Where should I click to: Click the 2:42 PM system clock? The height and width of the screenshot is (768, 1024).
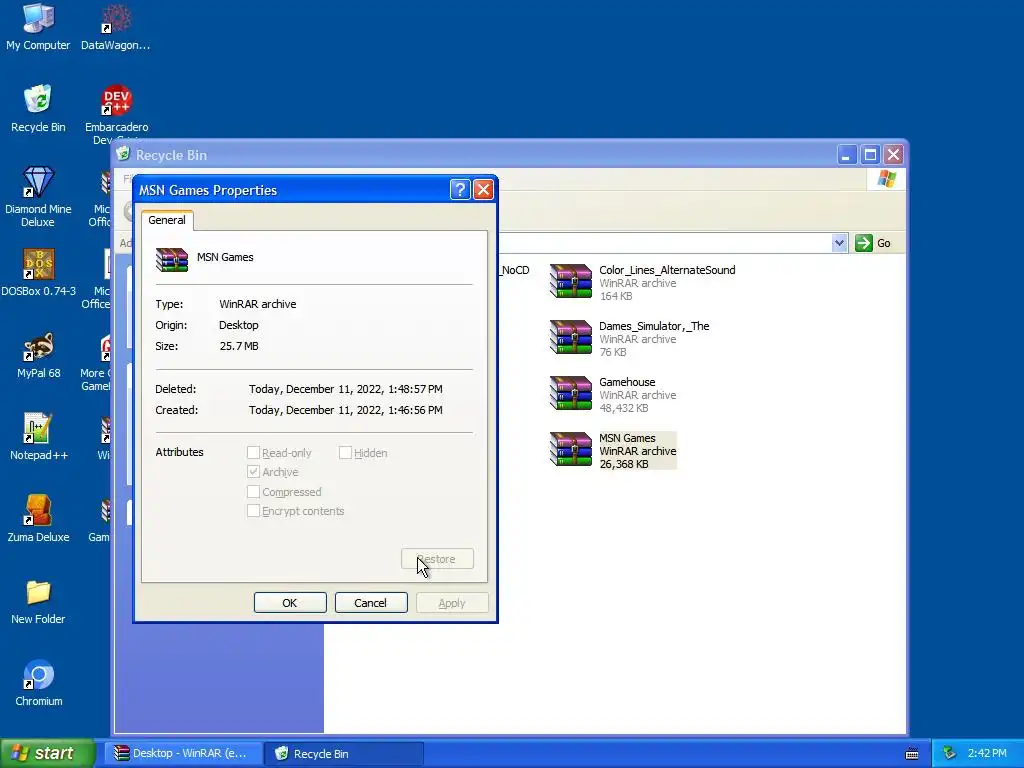[x=987, y=754]
